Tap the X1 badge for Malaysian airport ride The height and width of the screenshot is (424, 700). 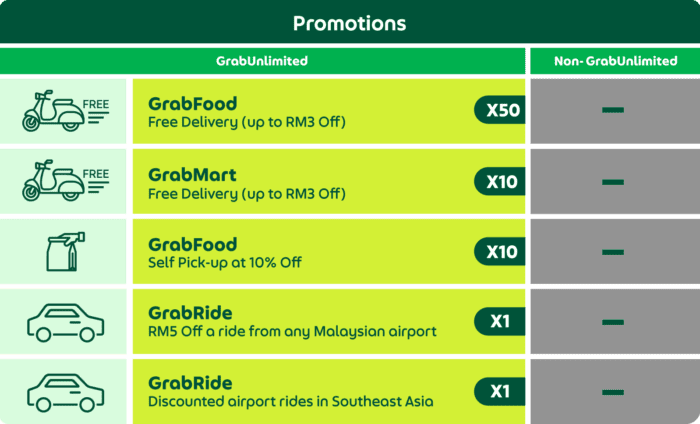[500, 321]
